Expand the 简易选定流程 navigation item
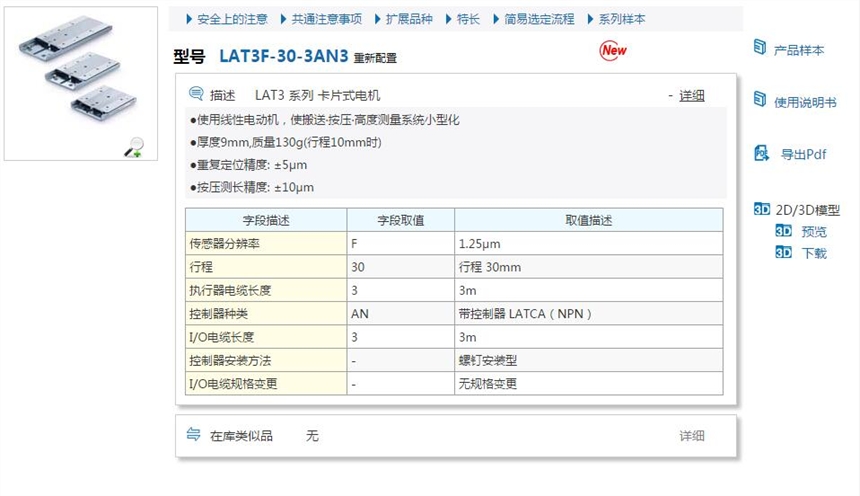The height and width of the screenshot is (496, 860). click(x=538, y=19)
